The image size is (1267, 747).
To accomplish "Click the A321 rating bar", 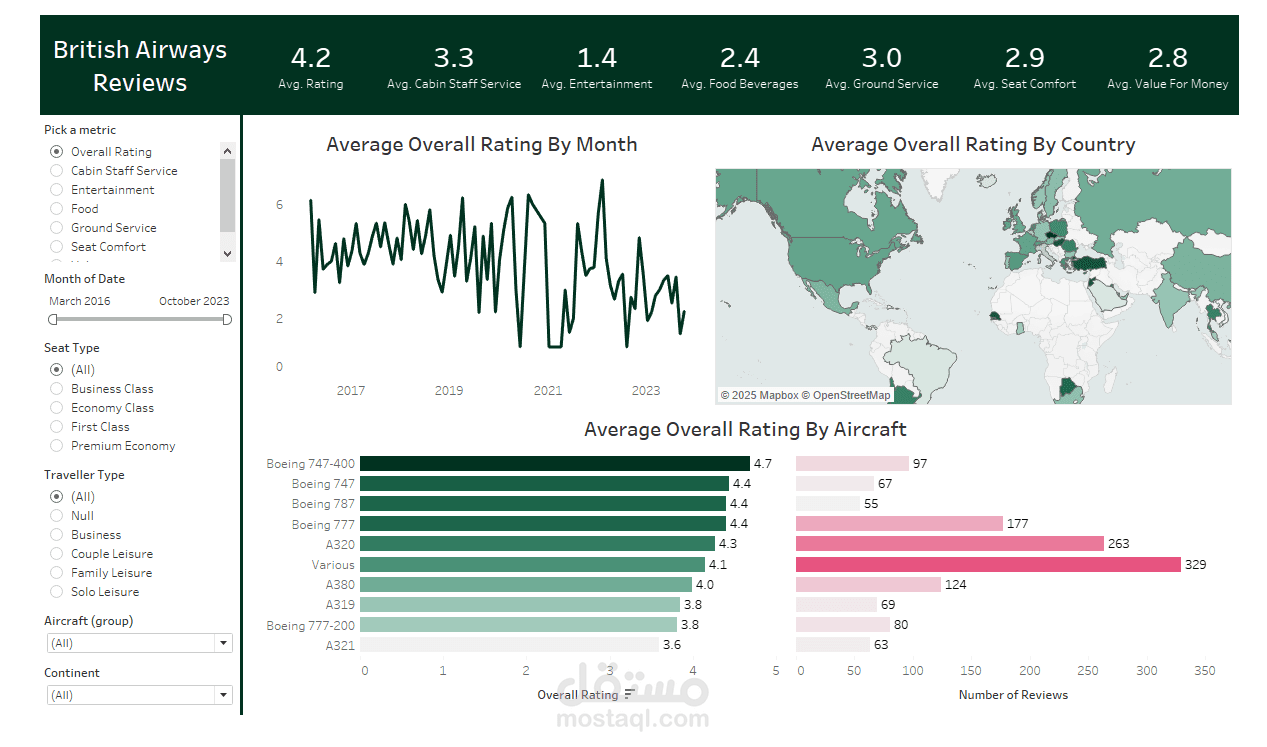I will point(510,645).
